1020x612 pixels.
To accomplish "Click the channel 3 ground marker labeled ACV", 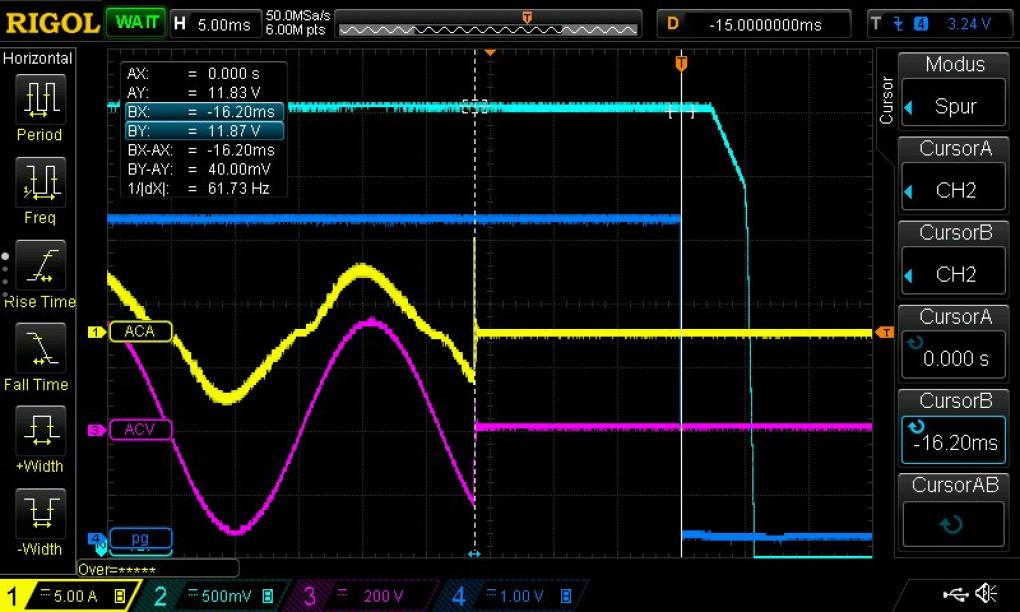I will coord(96,430).
